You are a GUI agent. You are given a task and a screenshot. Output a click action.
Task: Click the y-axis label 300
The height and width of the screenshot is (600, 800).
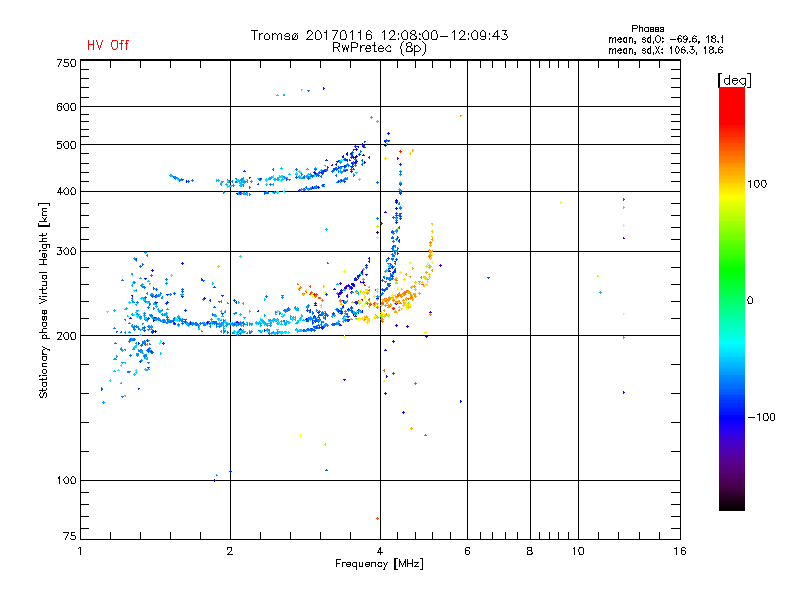pos(66,252)
